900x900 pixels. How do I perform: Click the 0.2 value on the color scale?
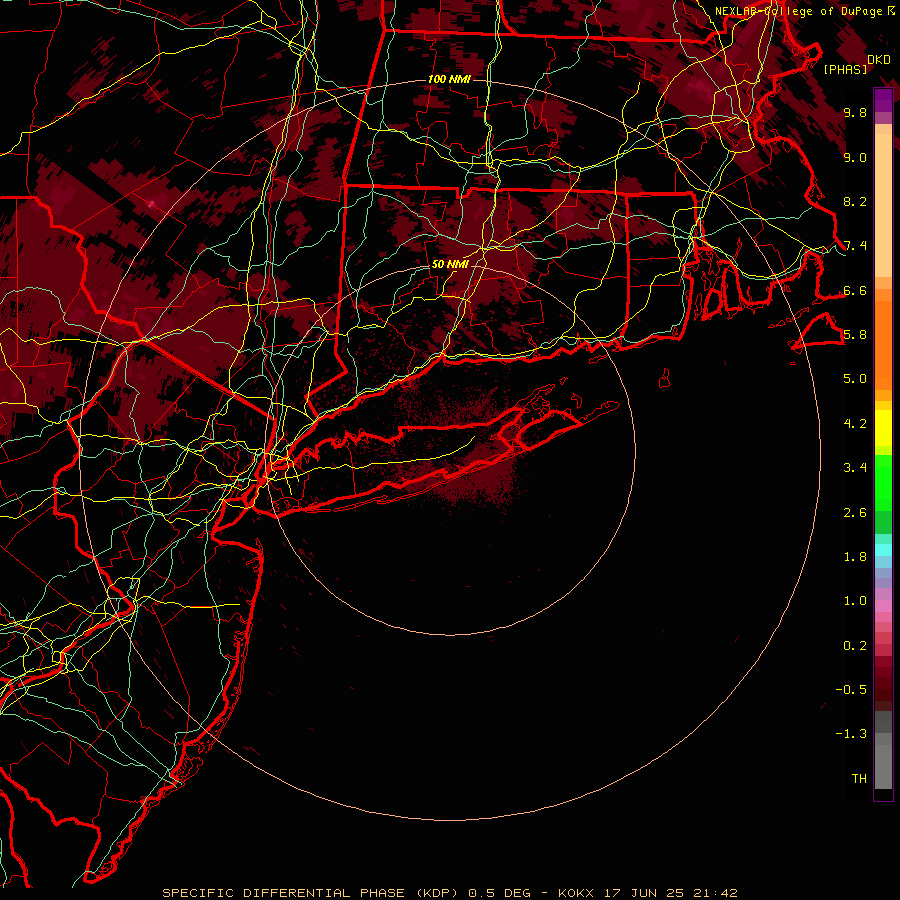(855, 645)
